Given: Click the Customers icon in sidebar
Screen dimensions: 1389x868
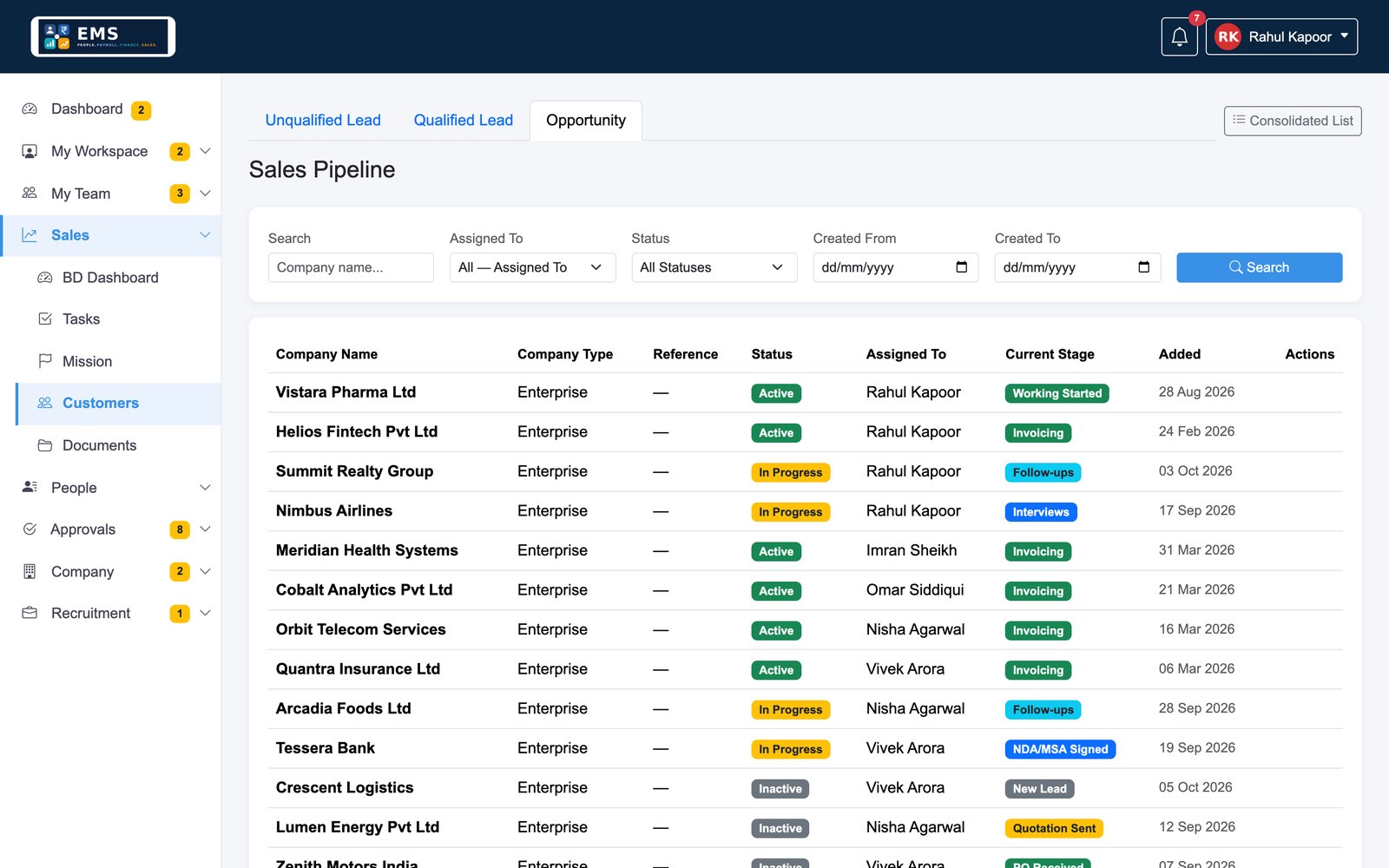Looking at the screenshot, I should [x=45, y=403].
